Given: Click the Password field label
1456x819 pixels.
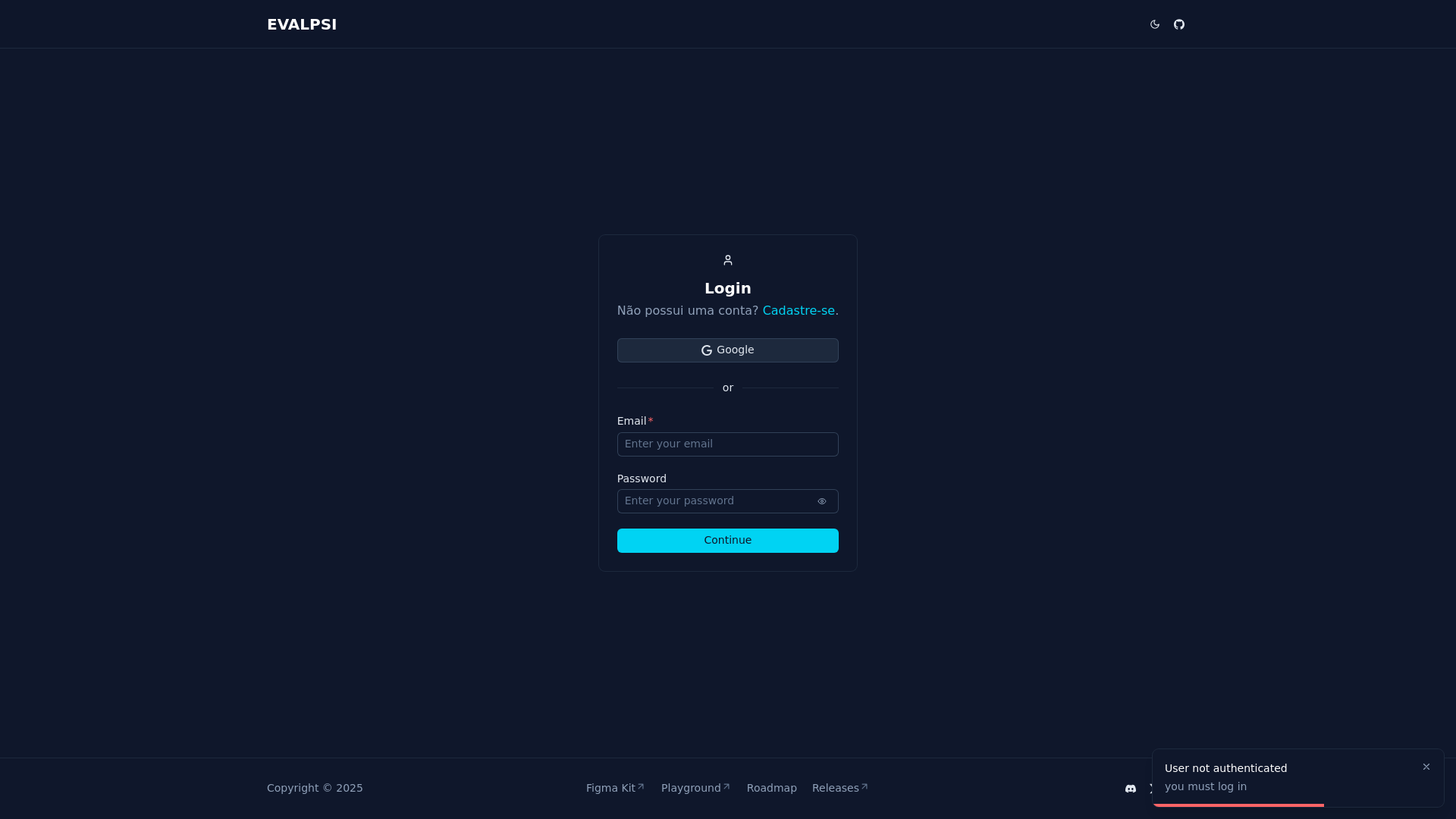Looking at the screenshot, I should [x=642, y=479].
